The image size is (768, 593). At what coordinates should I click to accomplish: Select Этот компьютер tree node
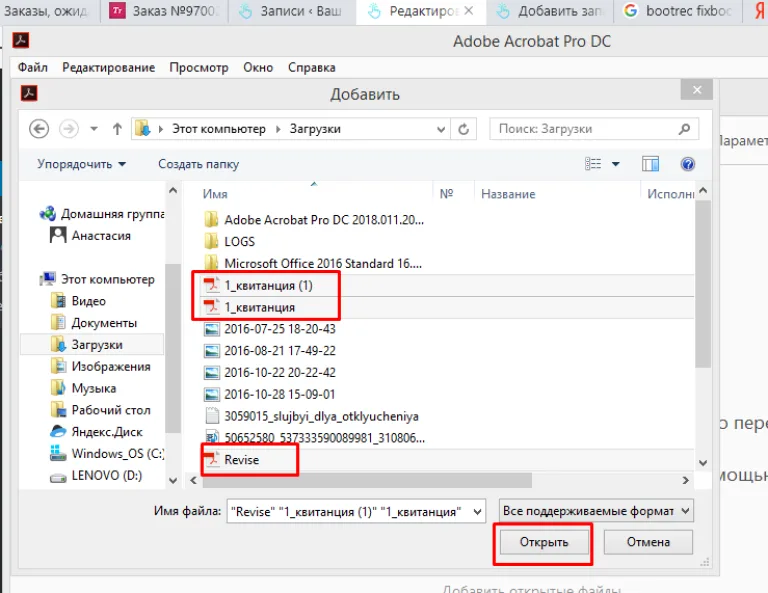pos(97,279)
